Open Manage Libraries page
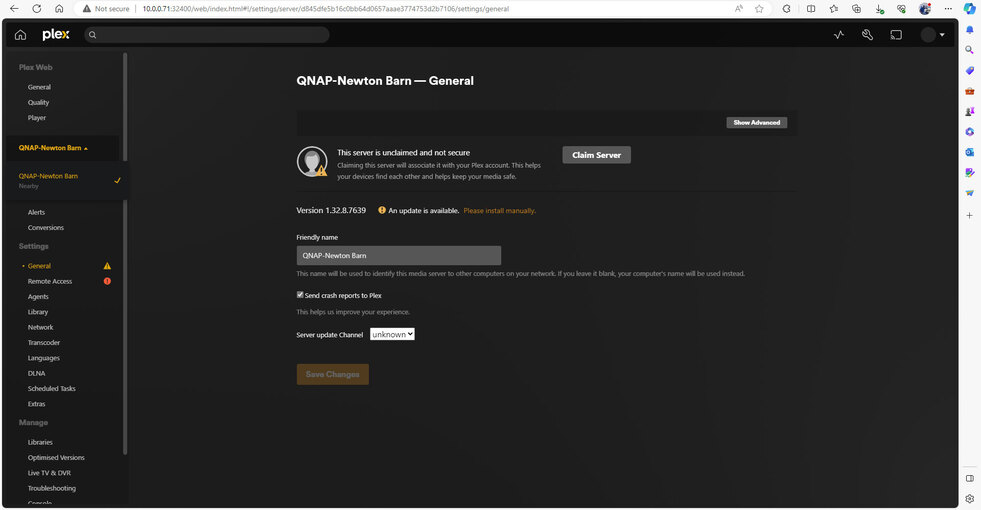 tap(40, 442)
